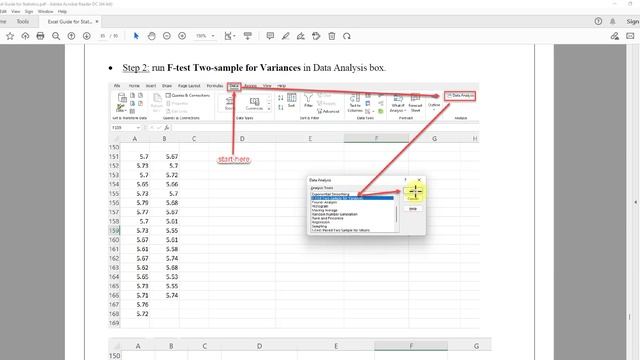Print the document with printer icon
This screenshot has width=640, height=360.
[40, 36]
